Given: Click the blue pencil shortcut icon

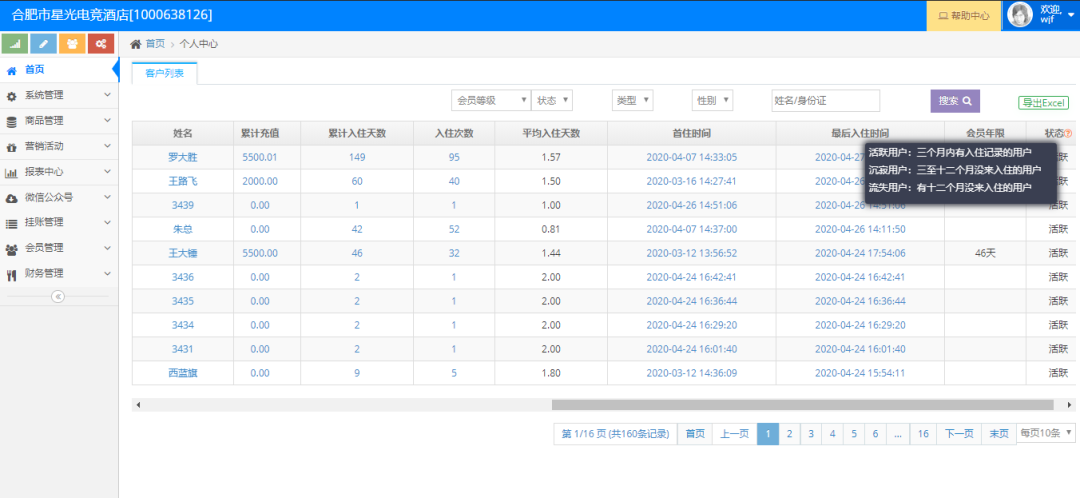Looking at the screenshot, I should (x=43, y=43).
